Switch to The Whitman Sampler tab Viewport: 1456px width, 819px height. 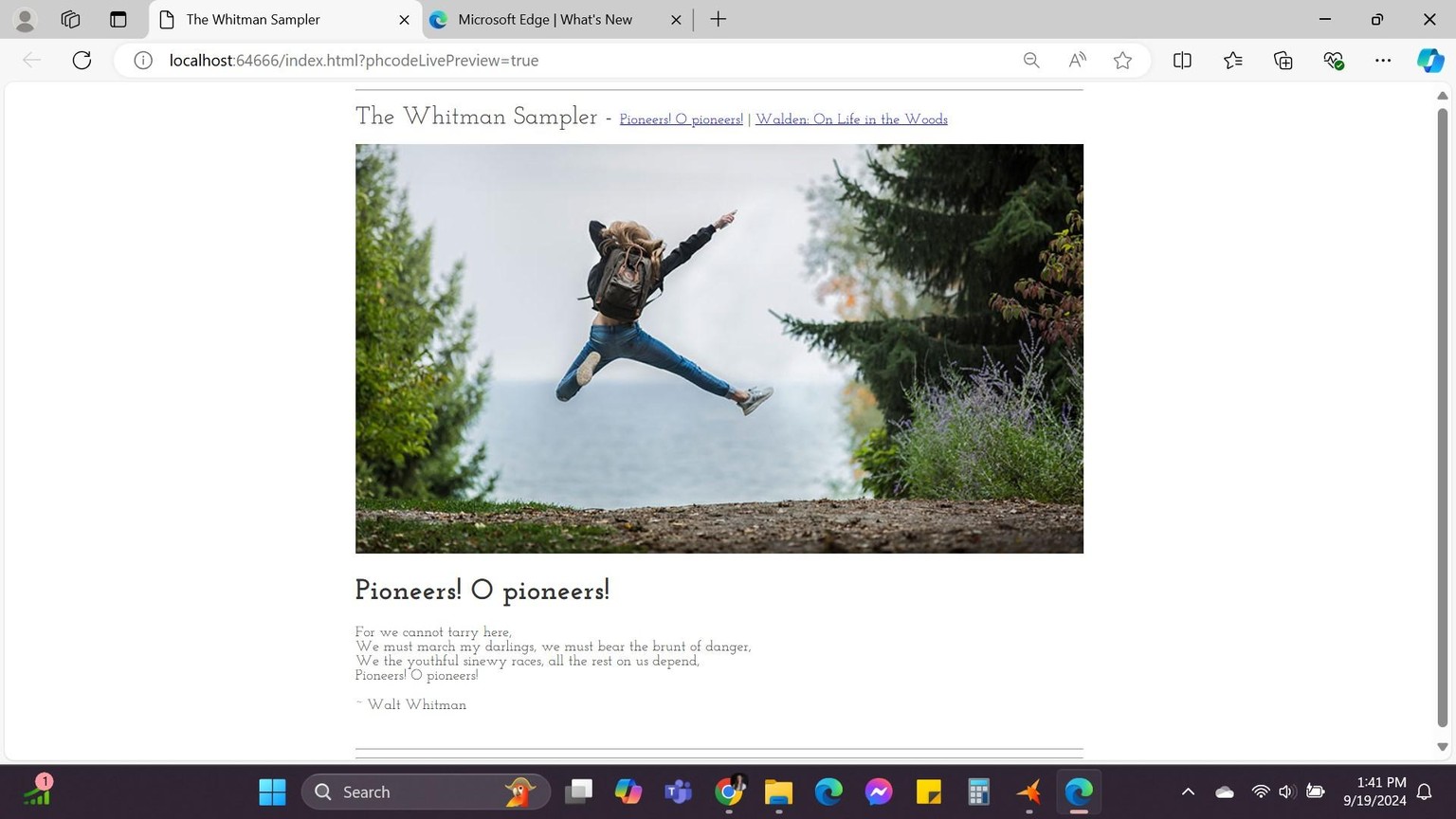coord(284,19)
